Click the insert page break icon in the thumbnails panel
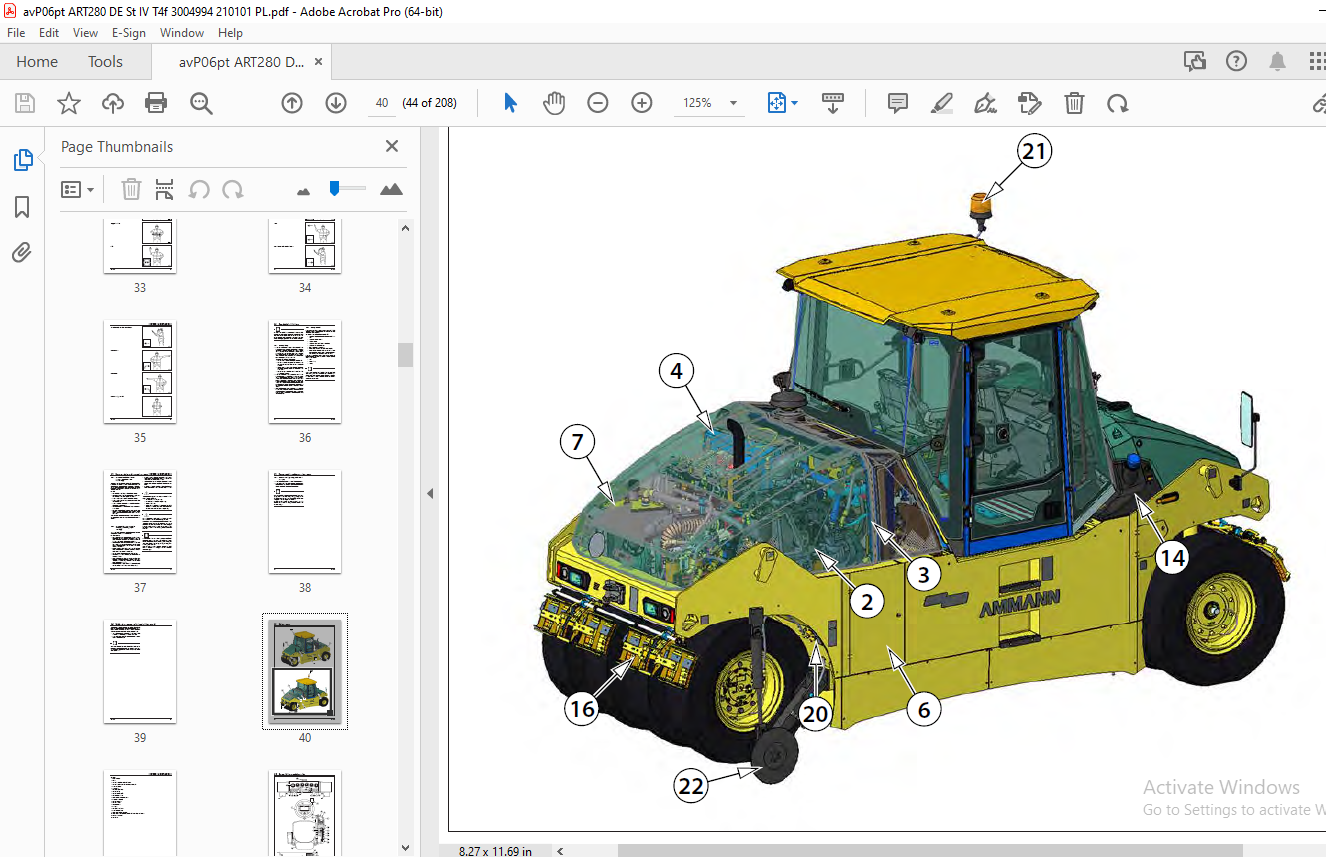Viewport: 1326px width, 857px height. 165,189
